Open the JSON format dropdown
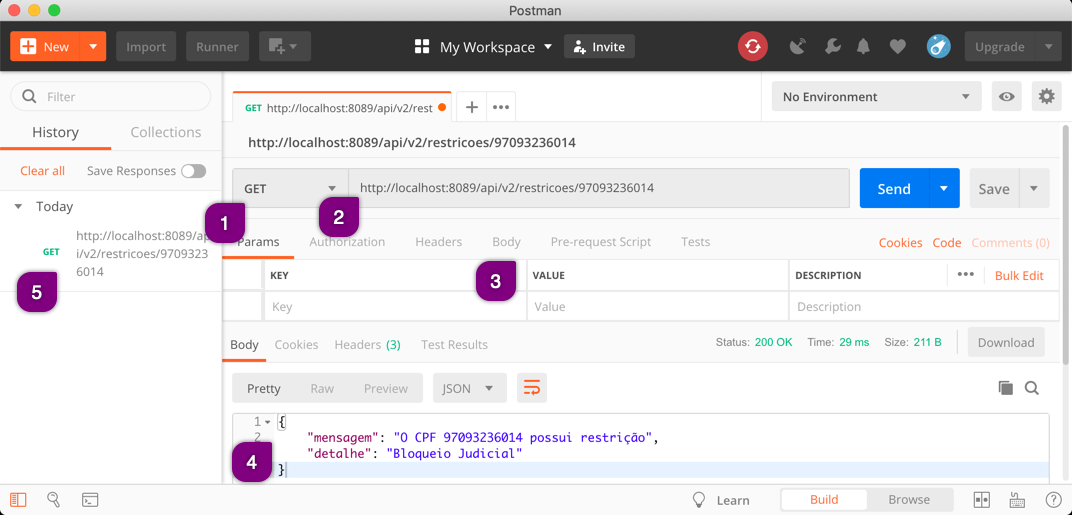This screenshot has width=1072, height=515. point(469,388)
